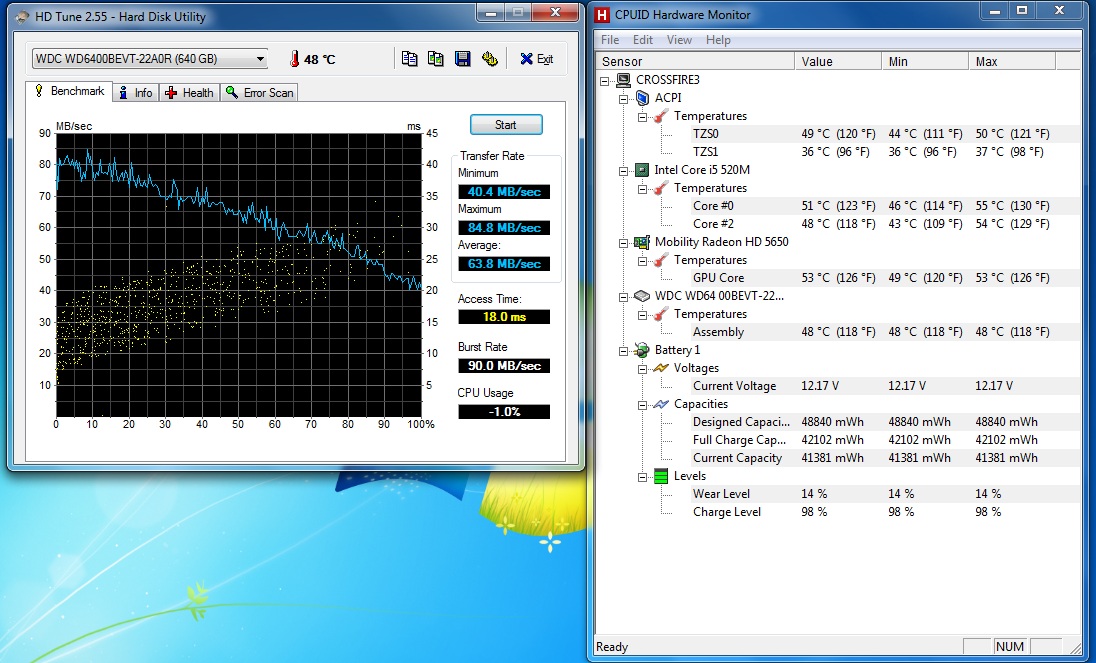Image resolution: width=1096 pixels, height=663 pixels.
Task: Click the copy info to clipboard icon
Action: (x=410, y=59)
